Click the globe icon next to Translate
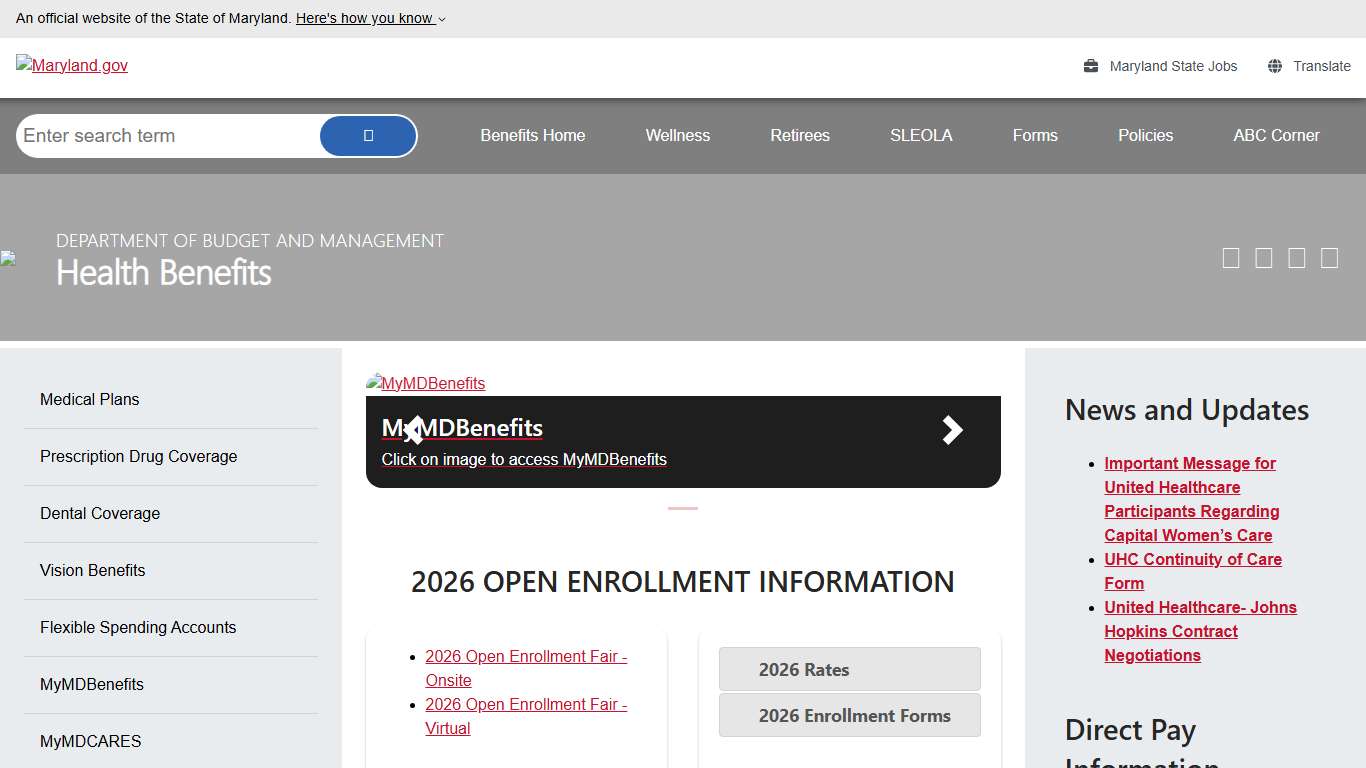This screenshot has height=768, width=1366. coord(1275,66)
